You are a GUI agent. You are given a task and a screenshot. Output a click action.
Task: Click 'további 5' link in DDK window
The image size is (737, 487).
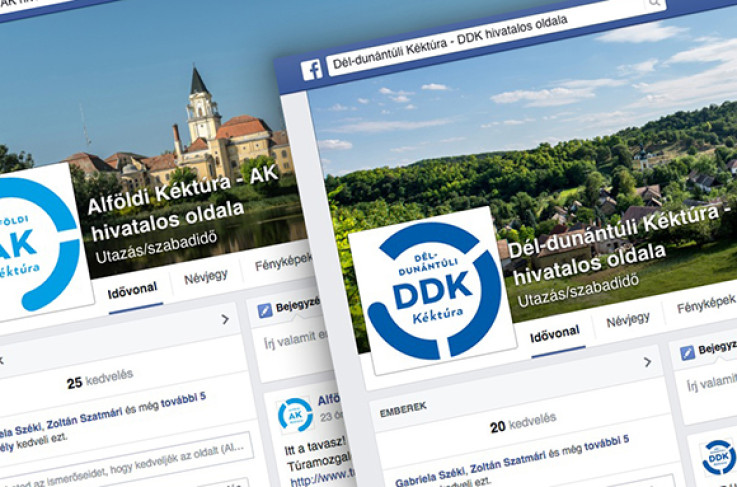click(606, 443)
